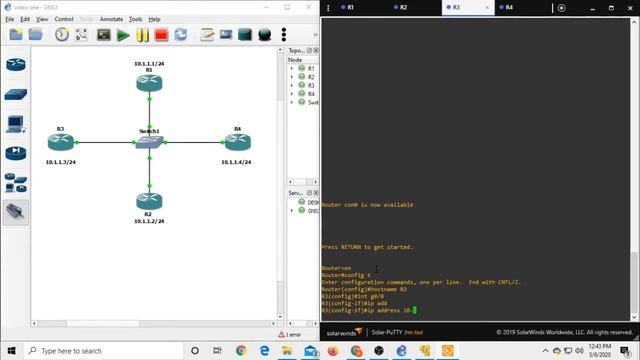Open the Windows Start menu
This screenshot has width=640, height=360.
(11, 351)
